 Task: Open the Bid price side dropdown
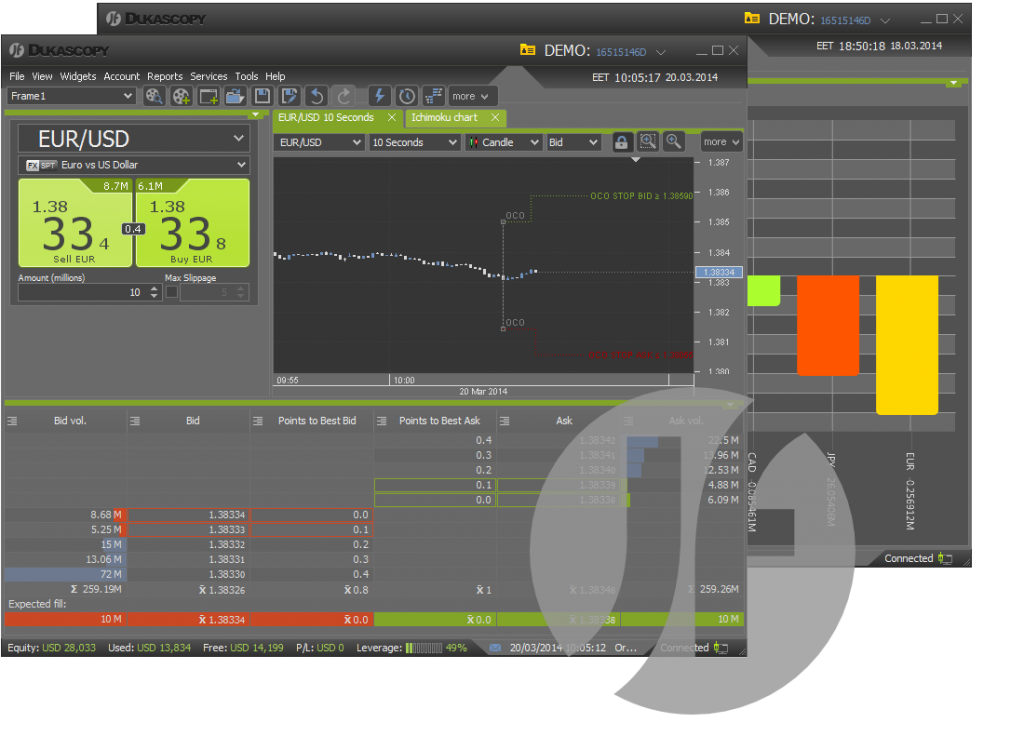573,143
